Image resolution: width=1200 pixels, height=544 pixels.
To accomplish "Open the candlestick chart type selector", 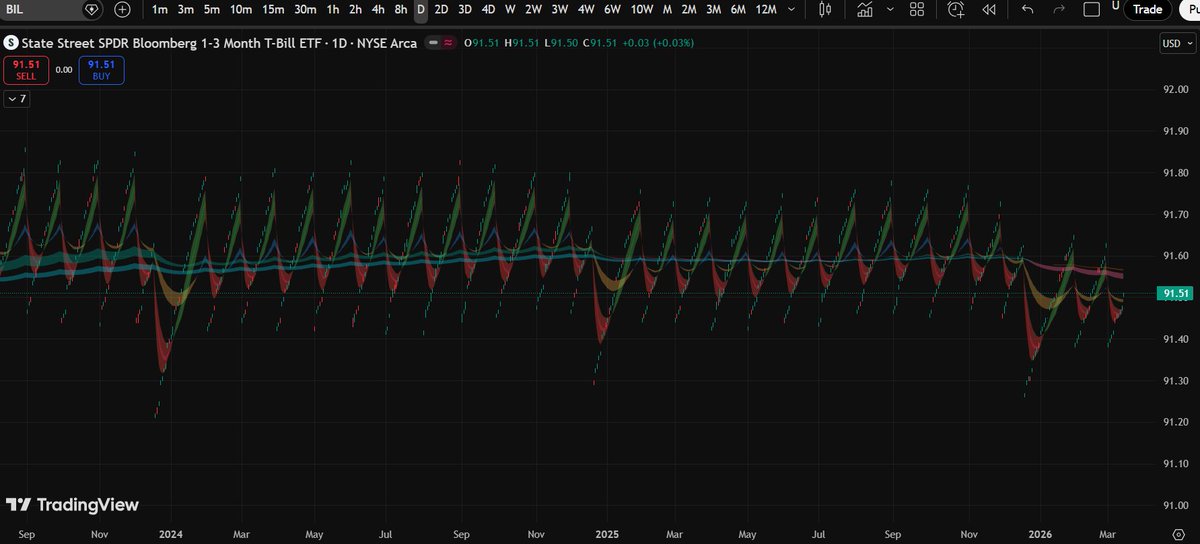I will 825,9.
